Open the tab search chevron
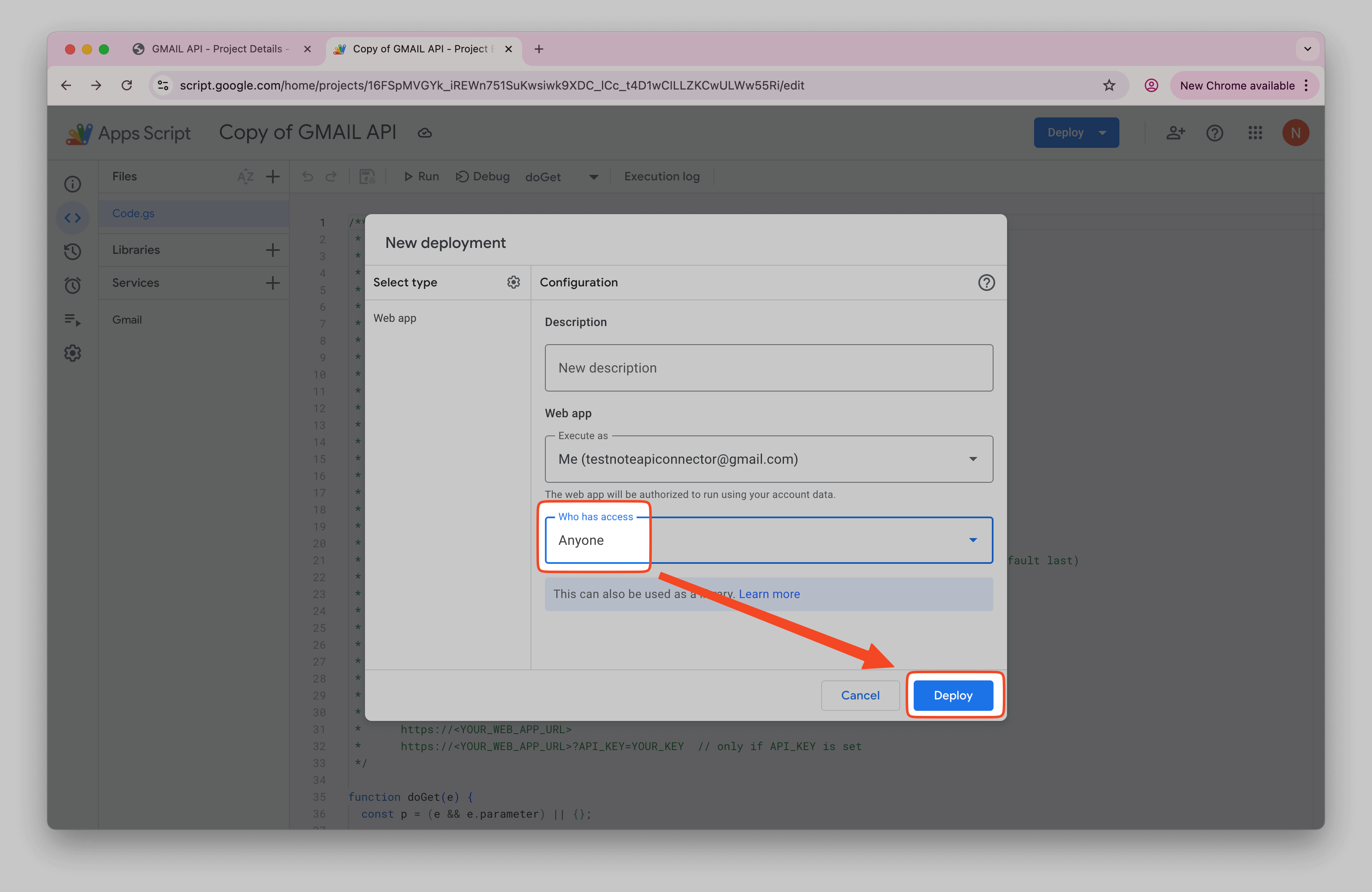 1307,49
